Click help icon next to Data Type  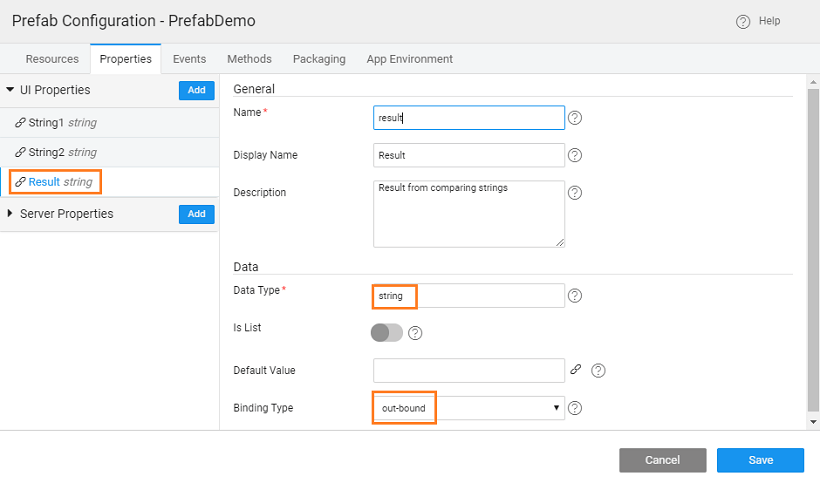[x=575, y=296]
